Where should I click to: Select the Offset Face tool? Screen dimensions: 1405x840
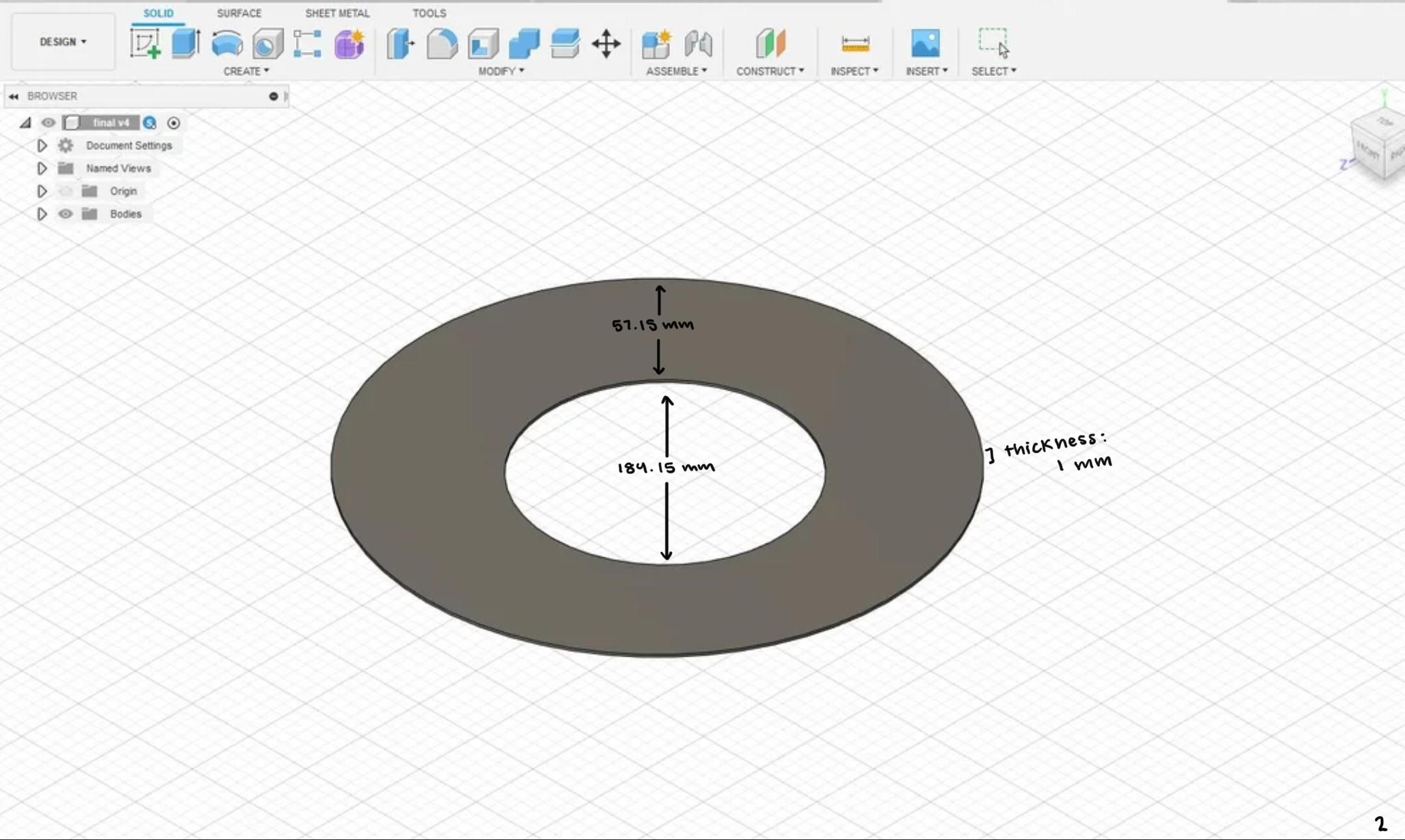pyautogui.click(x=565, y=44)
